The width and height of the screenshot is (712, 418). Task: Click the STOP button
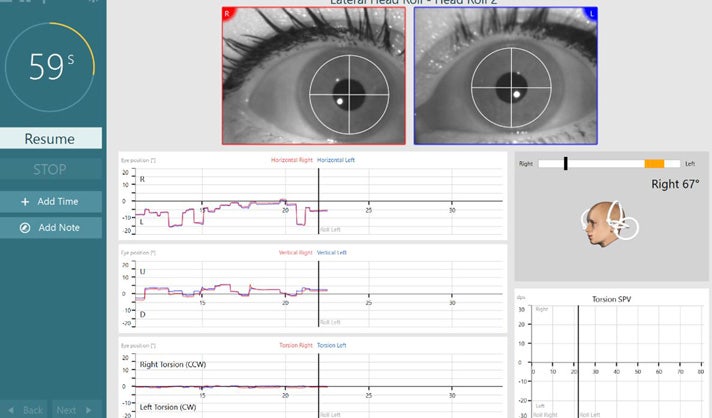point(50,169)
